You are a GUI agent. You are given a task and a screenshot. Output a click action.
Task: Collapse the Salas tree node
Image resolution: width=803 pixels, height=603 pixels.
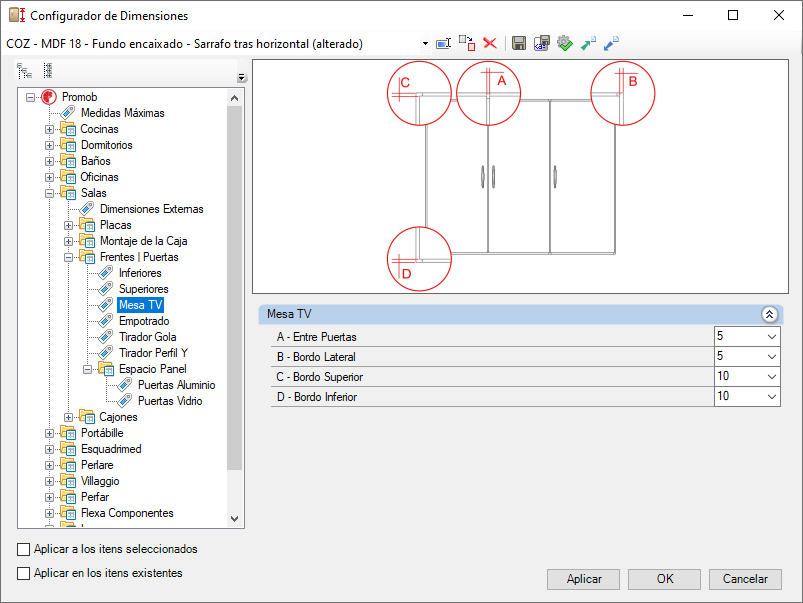(49, 193)
